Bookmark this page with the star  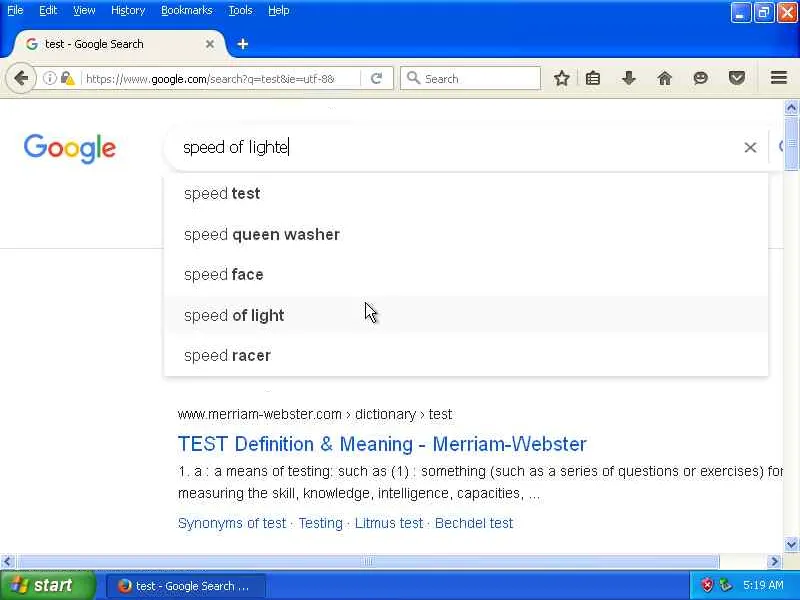point(562,78)
